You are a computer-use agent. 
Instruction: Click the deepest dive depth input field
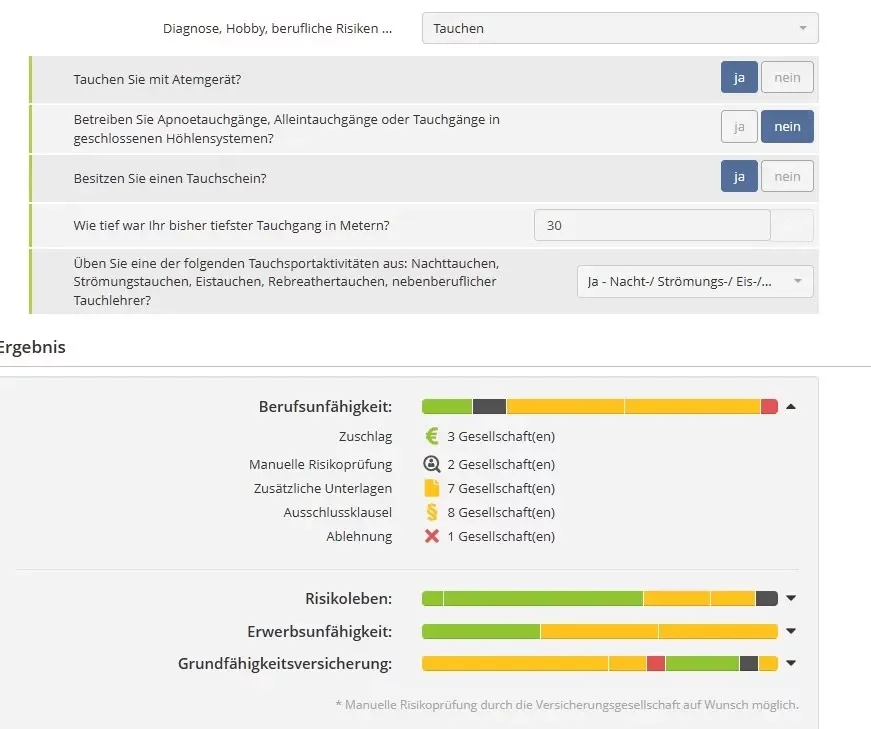coord(652,226)
